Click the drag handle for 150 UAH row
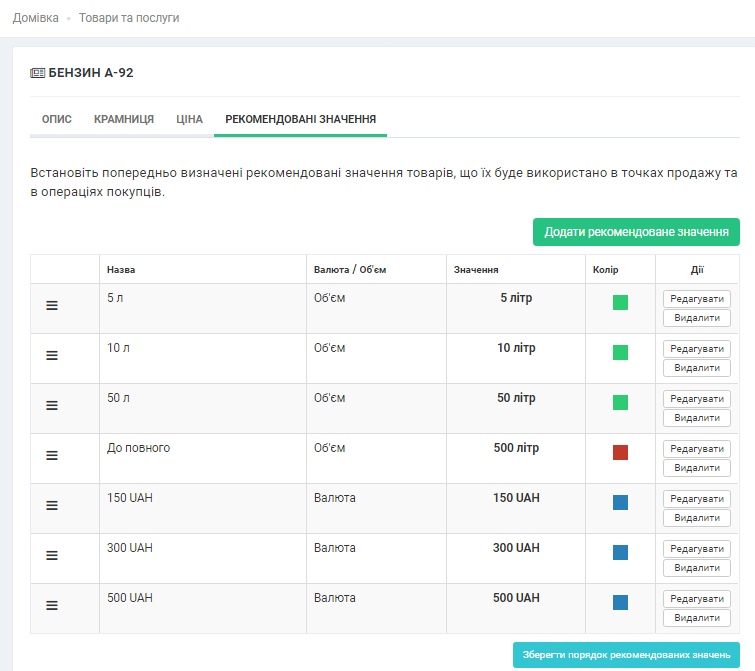Screen dimensions: 755x671 pos(52,505)
